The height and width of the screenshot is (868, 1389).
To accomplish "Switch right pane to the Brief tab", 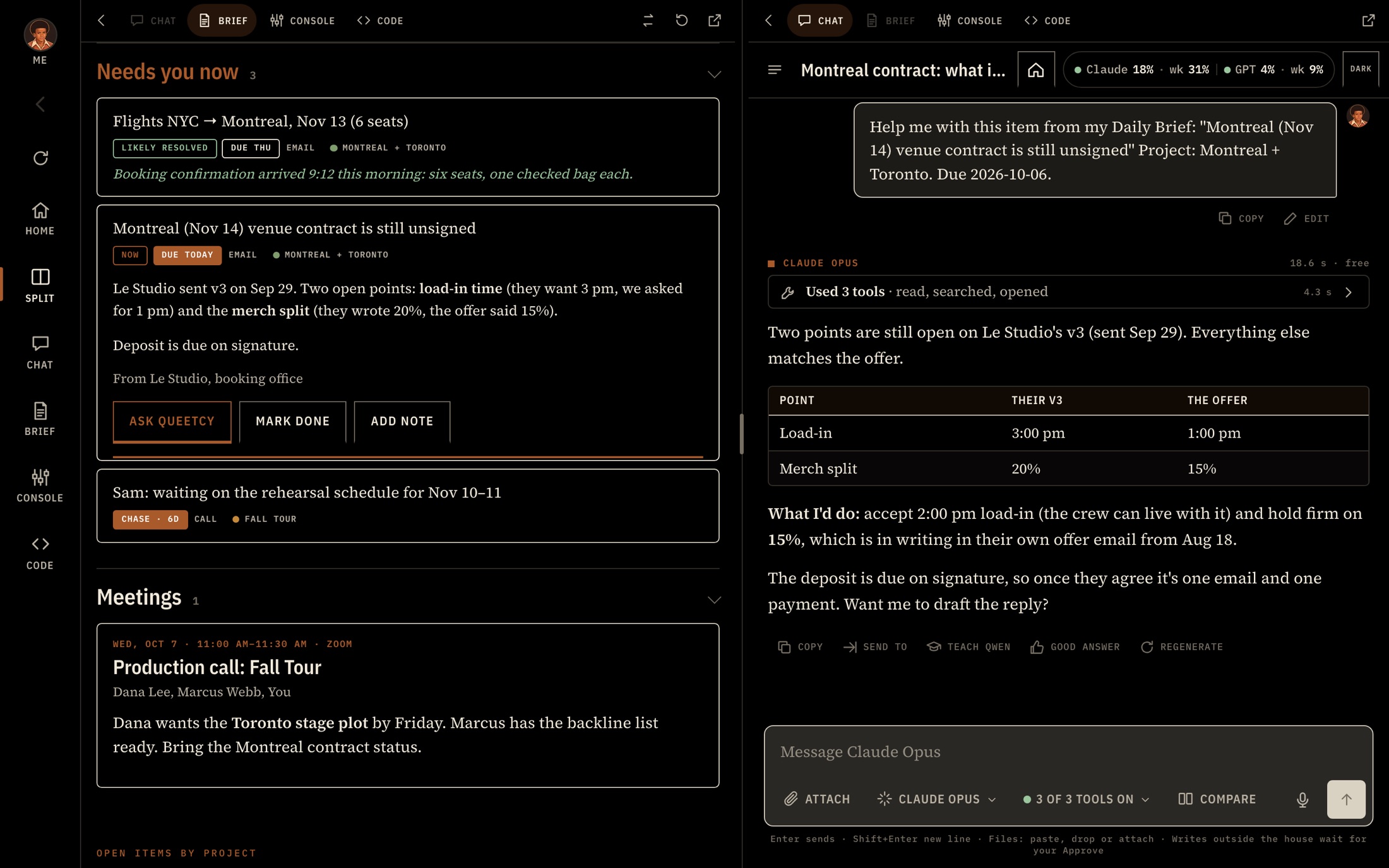I will click(891, 21).
